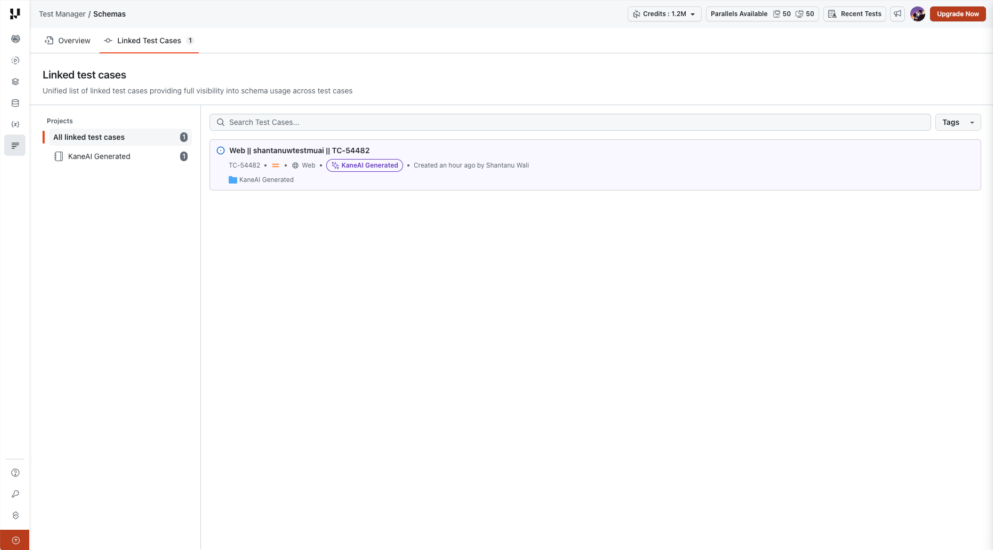Open the layers stack icon in sidebar

click(15, 82)
